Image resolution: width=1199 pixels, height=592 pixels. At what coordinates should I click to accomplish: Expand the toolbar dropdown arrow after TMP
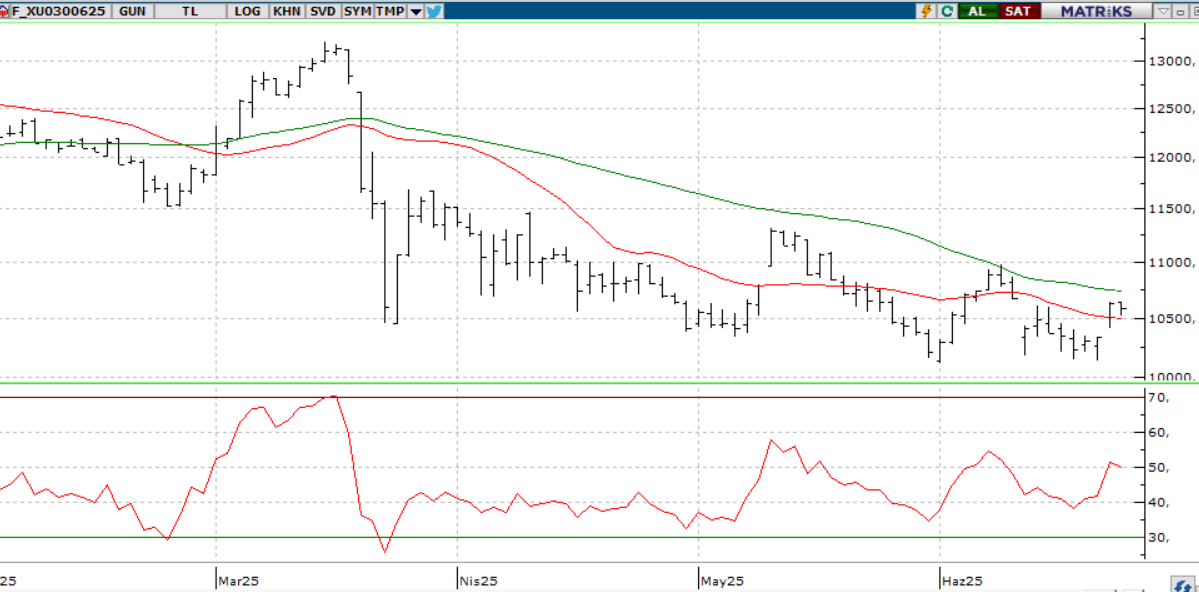415,11
